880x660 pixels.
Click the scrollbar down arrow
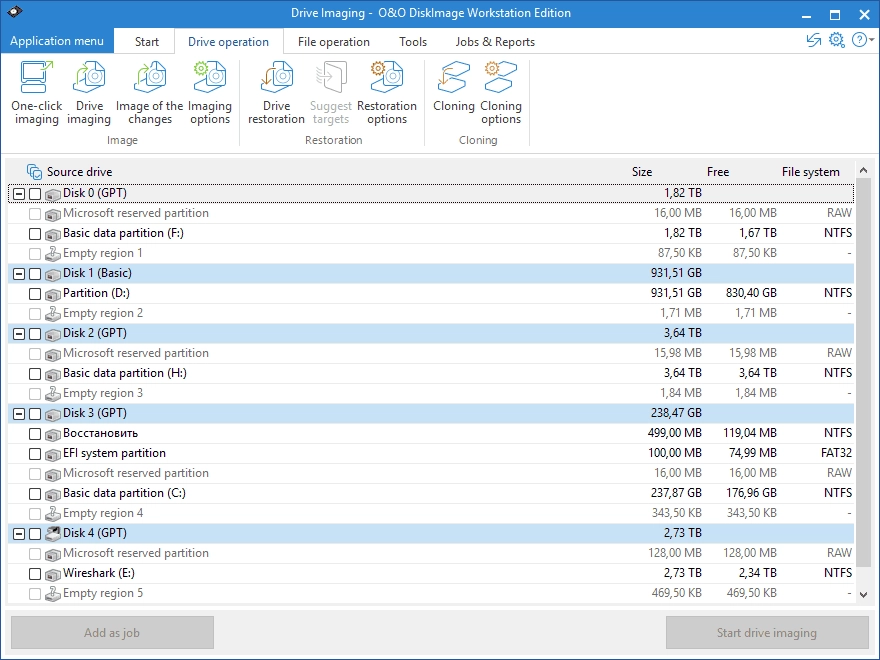coord(863,594)
